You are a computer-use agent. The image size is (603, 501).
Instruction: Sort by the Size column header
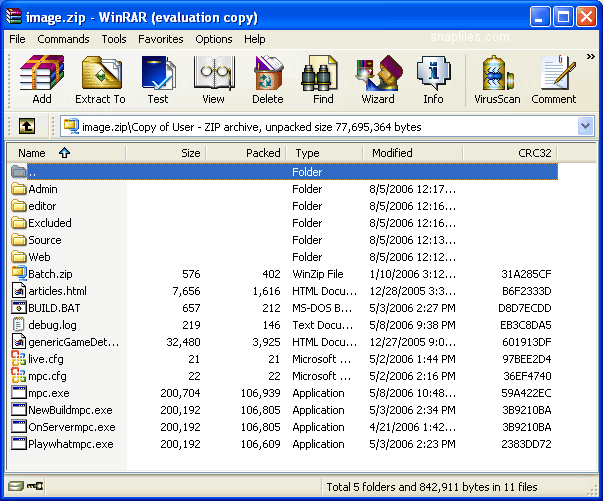point(166,153)
